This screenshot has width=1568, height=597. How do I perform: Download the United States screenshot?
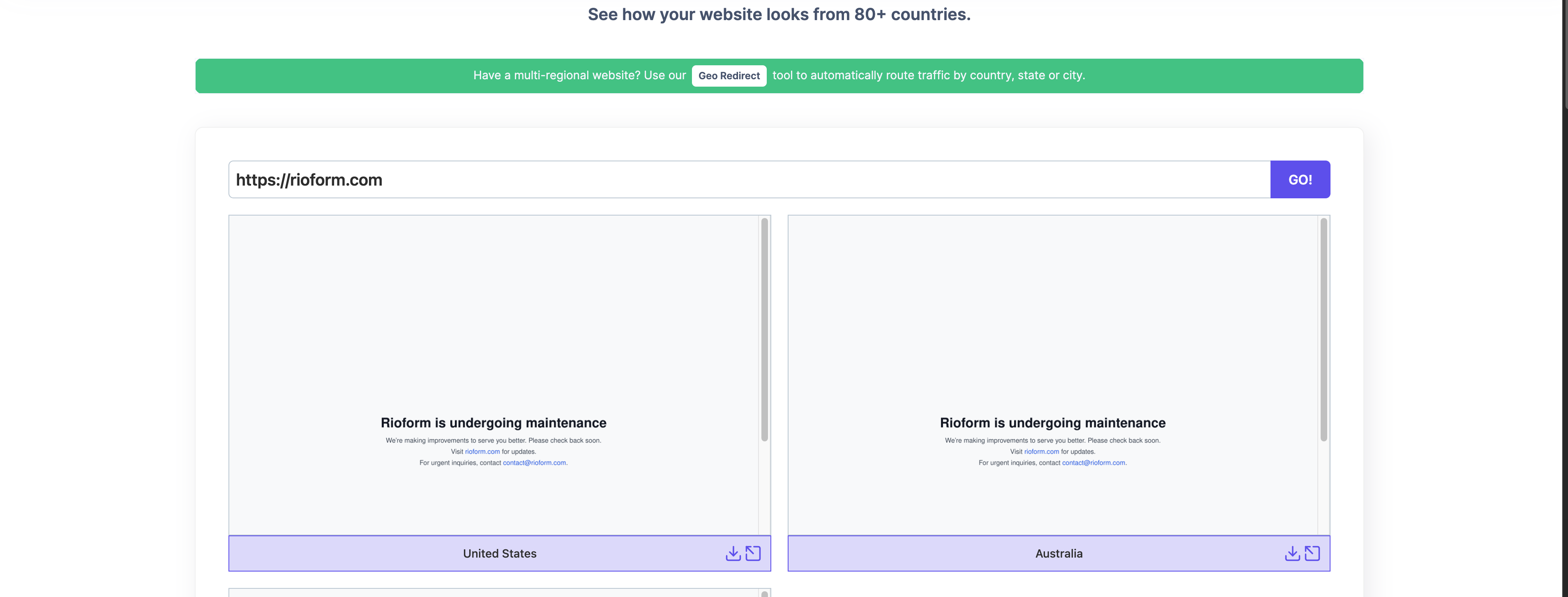pyautogui.click(x=733, y=553)
